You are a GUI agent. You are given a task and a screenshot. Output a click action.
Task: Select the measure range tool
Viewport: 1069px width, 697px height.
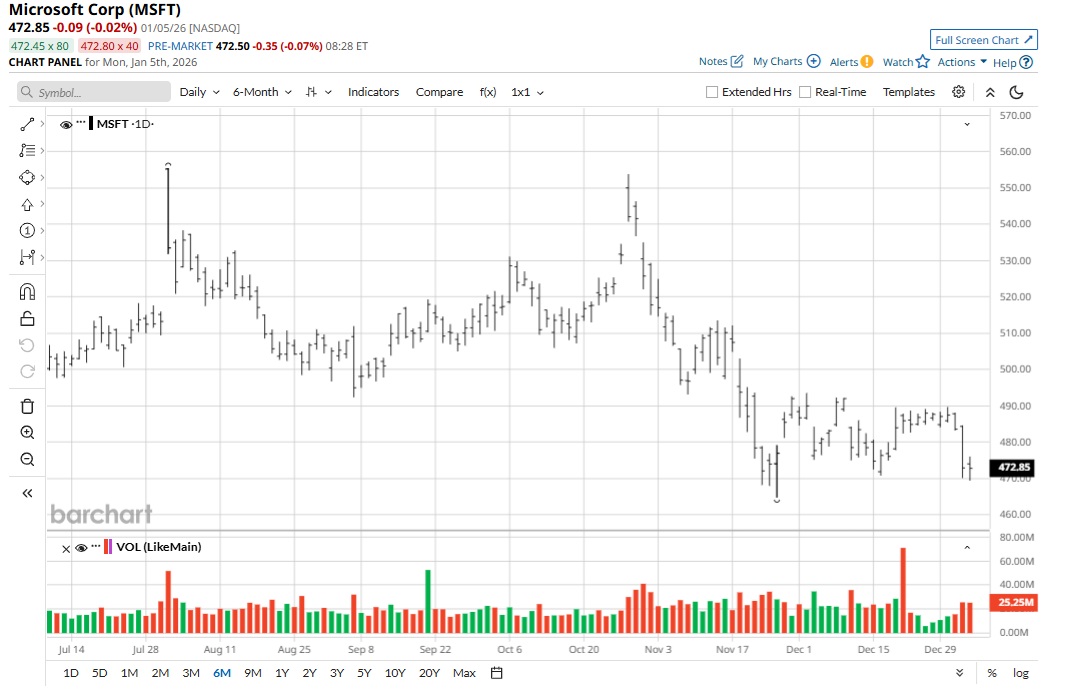coord(27,257)
